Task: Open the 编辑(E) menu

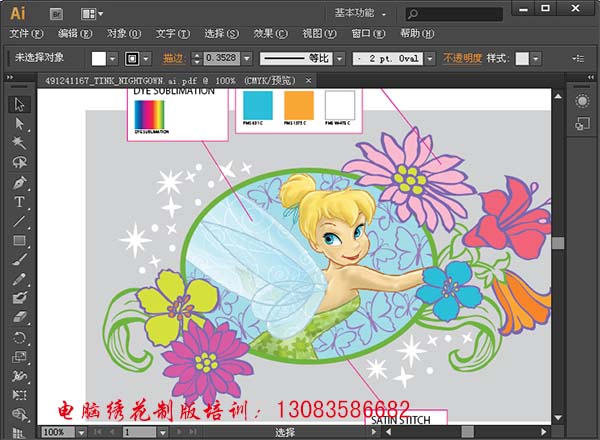Action: point(75,34)
